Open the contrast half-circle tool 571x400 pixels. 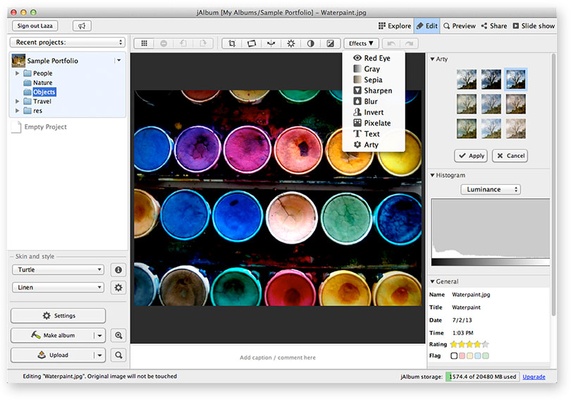click(x=310, y=43)
